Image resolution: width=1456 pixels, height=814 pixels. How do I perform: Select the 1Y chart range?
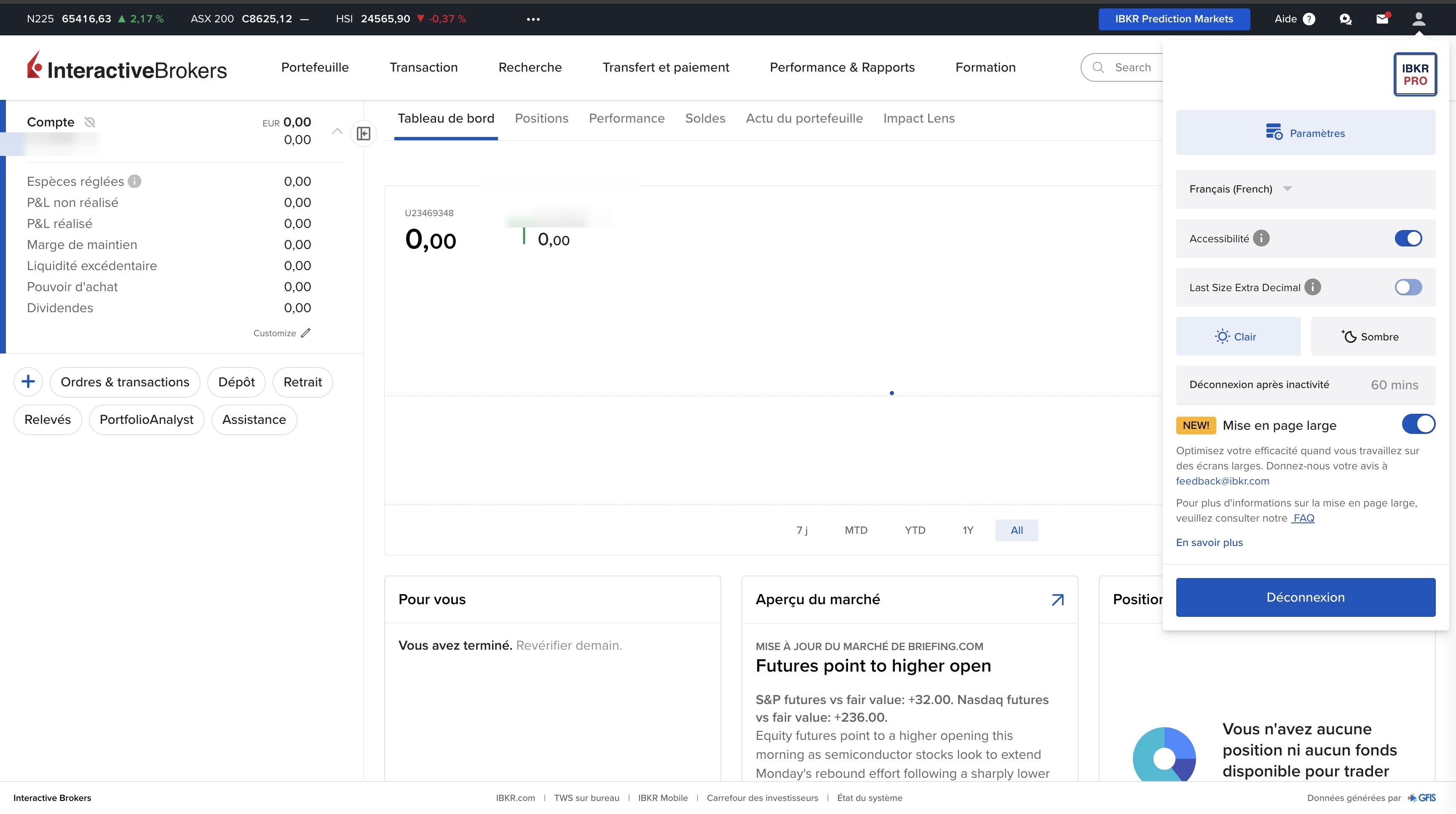tap(968, 530)
